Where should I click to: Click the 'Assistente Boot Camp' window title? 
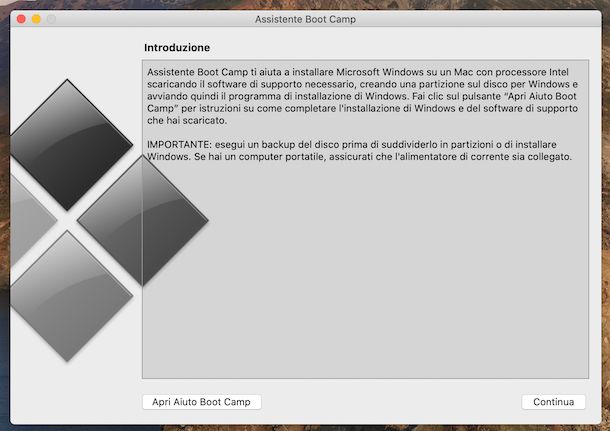coord(305,19)
